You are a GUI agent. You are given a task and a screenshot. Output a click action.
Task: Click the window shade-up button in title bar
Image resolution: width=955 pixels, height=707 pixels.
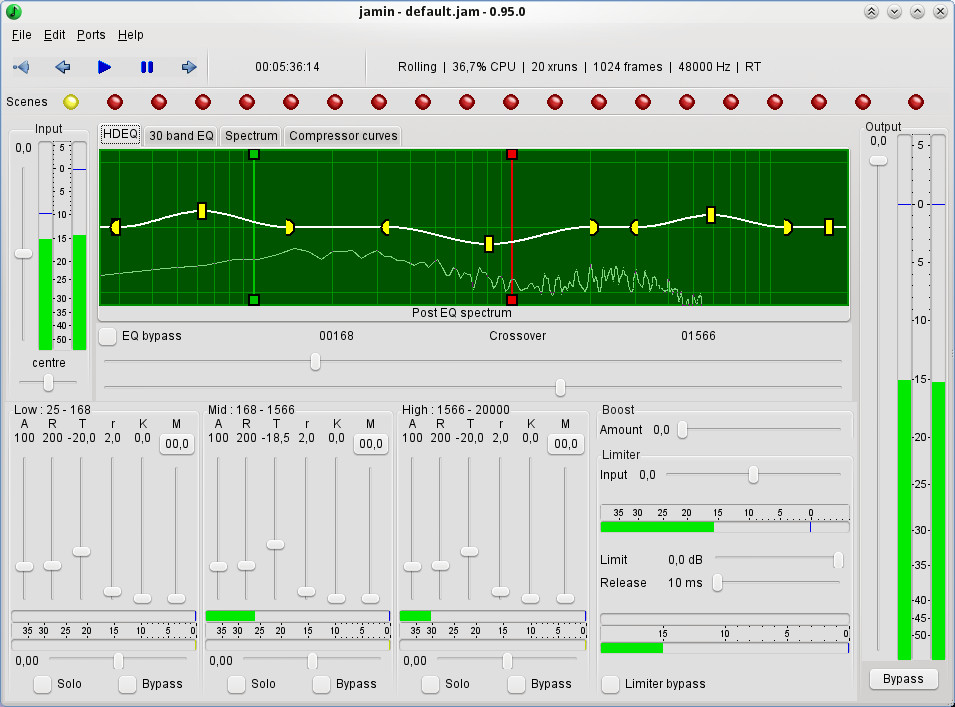872,12
